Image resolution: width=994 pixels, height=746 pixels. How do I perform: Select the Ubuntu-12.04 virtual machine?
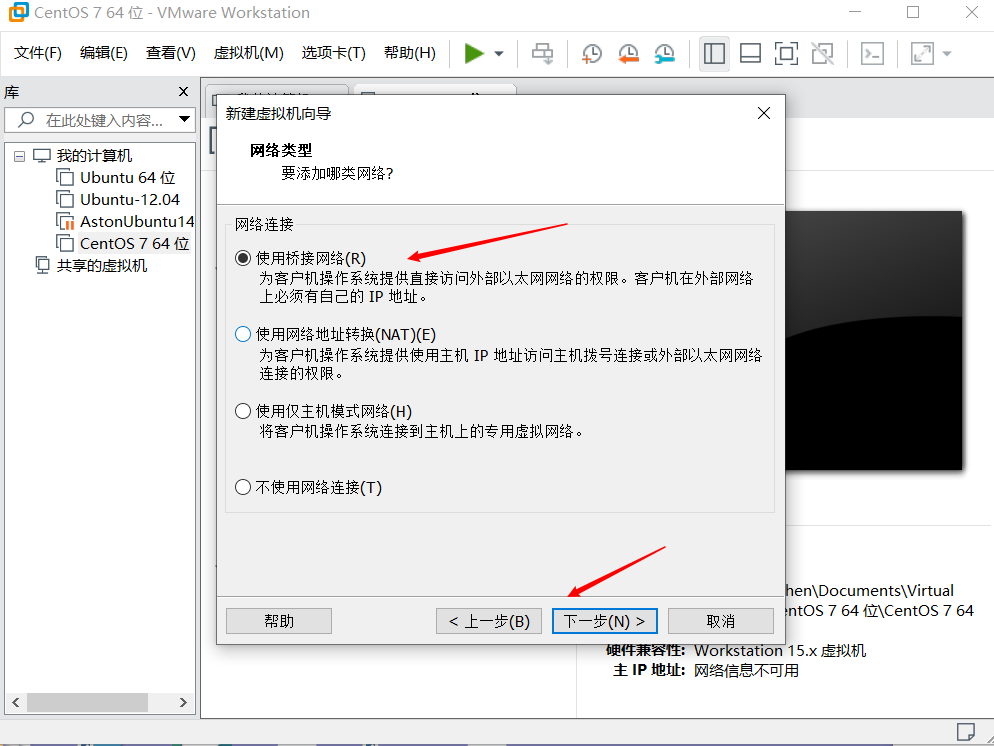[130, 200]
